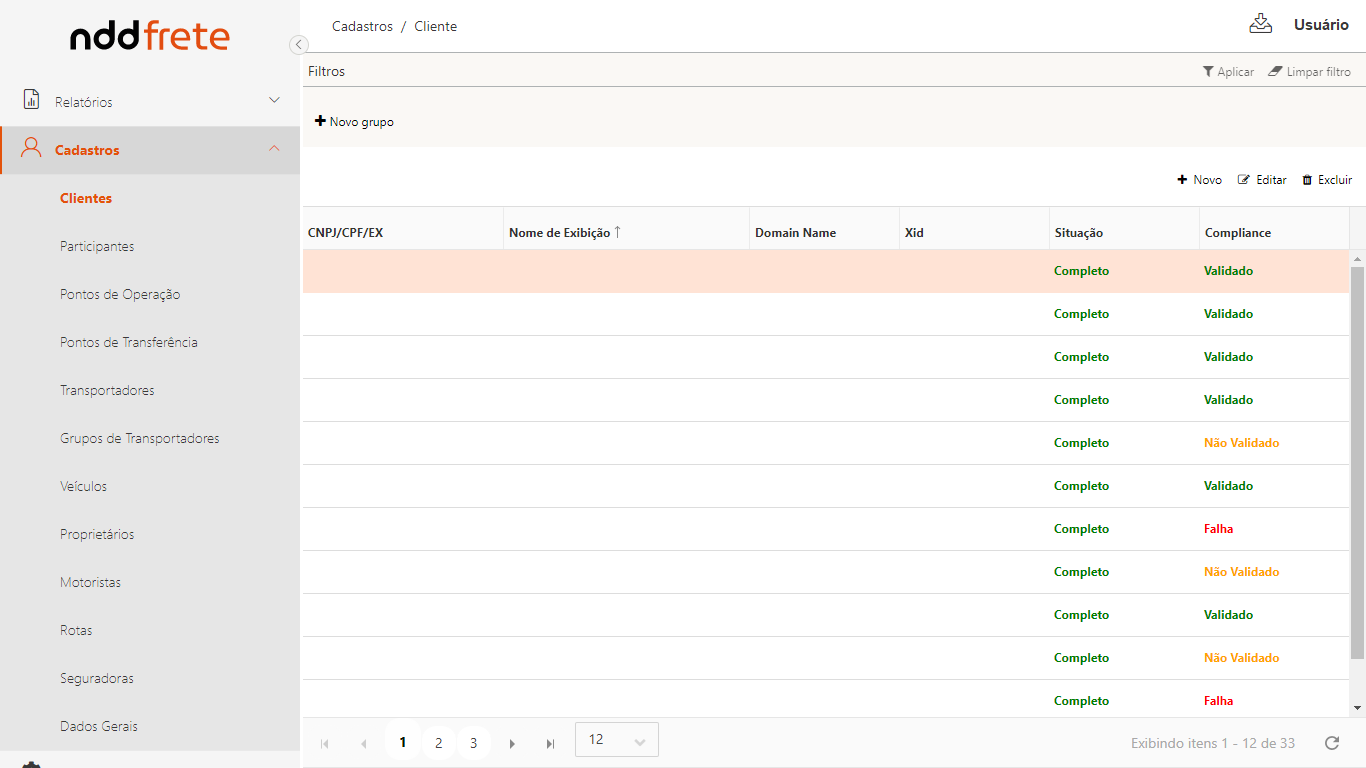Click Novo to create a client
The image size is (1366, 768).
pyautogui.click(x=1199, y=180)
